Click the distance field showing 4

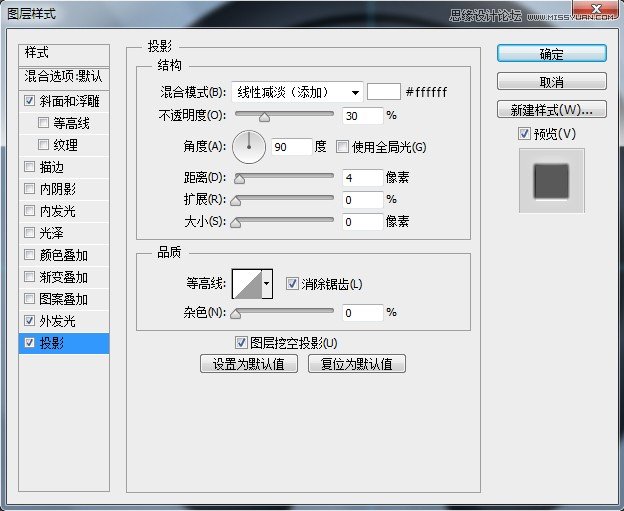click(x=363, y=177)
